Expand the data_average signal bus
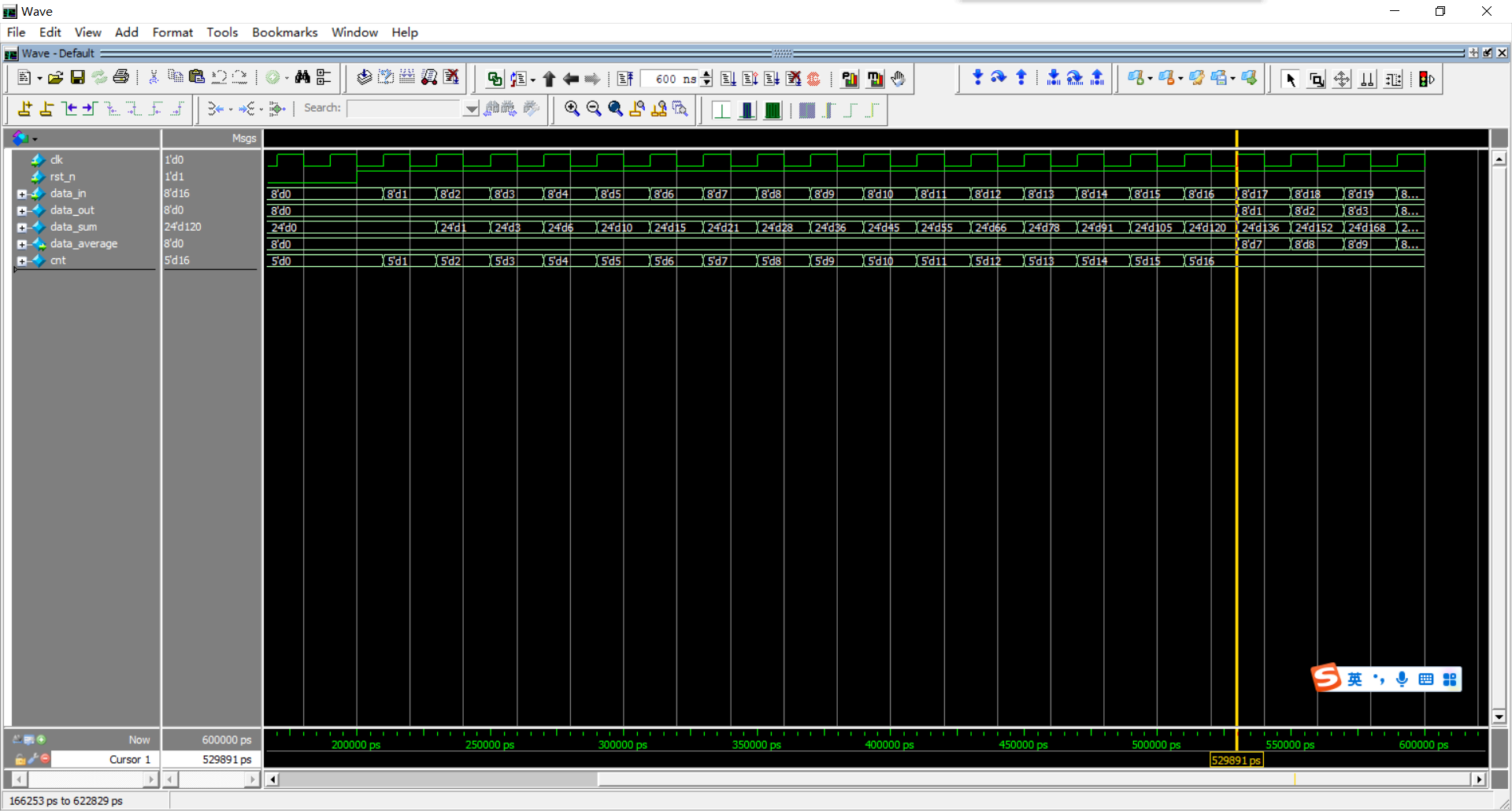Screen dimensions: 1512x811 tap(22, 244)
